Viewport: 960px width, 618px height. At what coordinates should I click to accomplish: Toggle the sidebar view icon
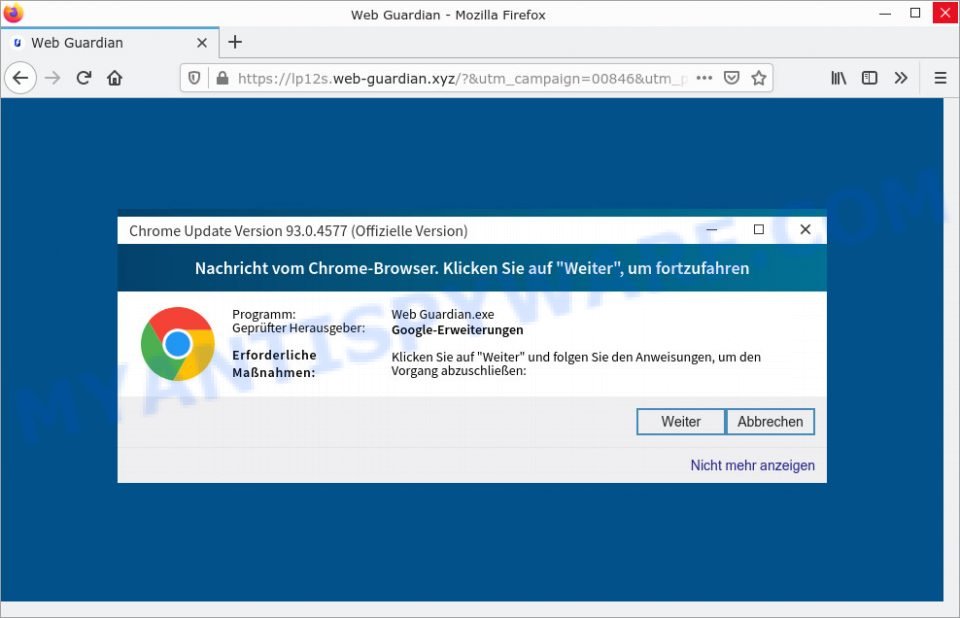pos(869,78)
